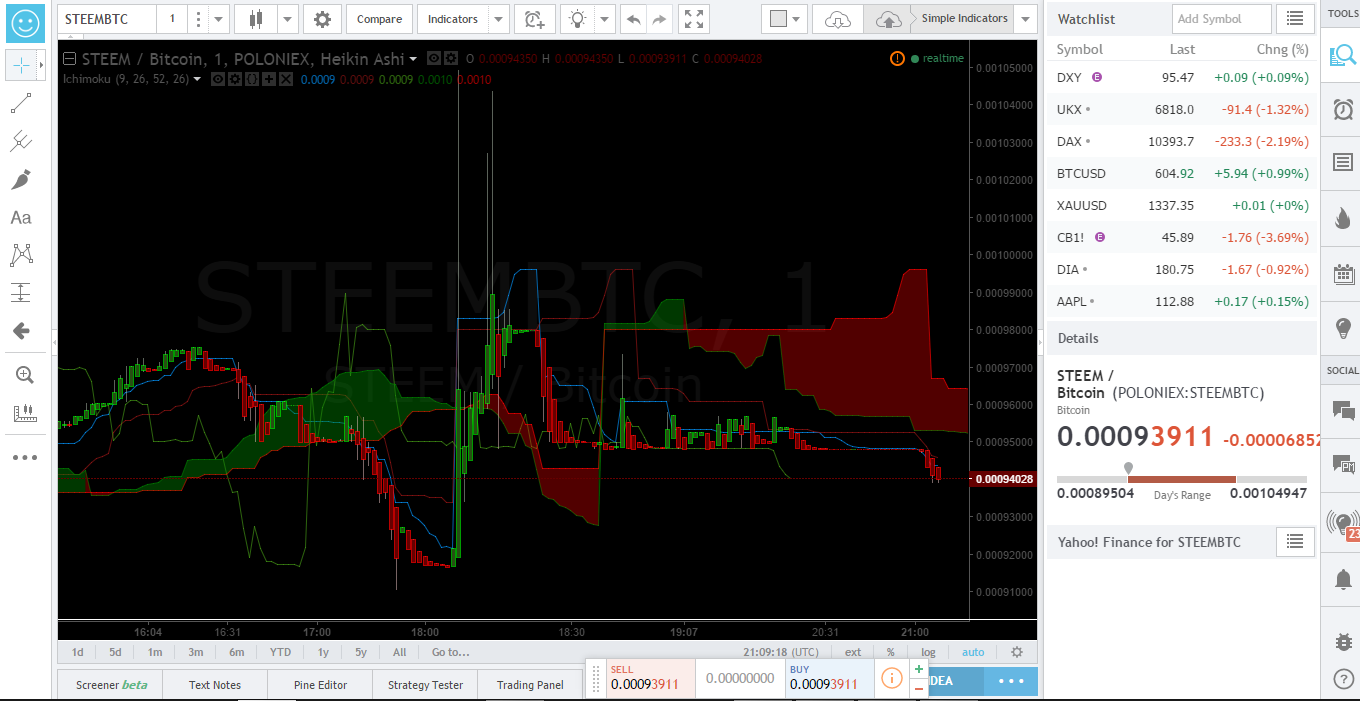This screenshot has width=1360, height=701.
Task: Open the Text Notes tab
Action: (x=215, y=685)
